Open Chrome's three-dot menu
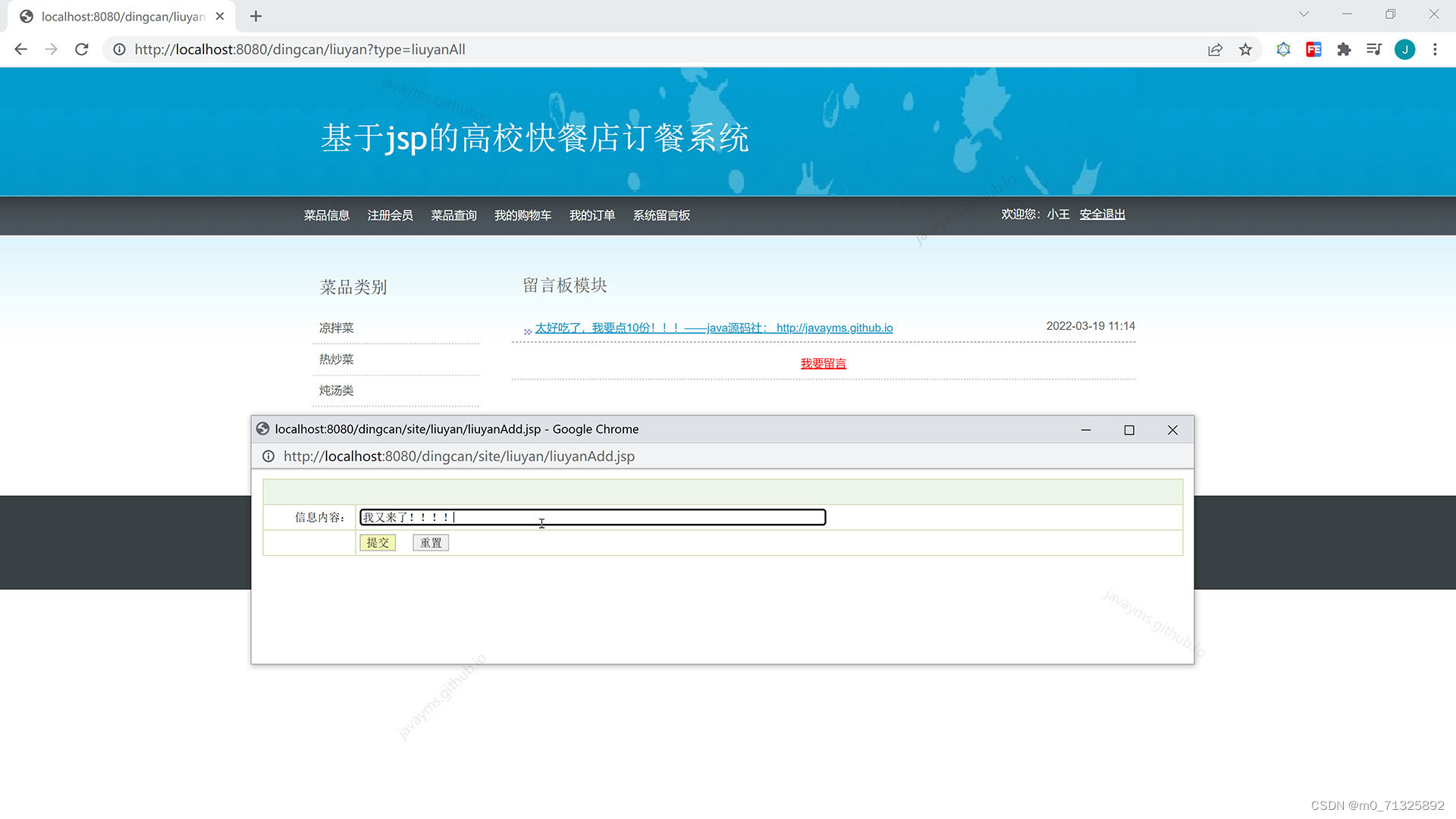 click(1435, 49)
